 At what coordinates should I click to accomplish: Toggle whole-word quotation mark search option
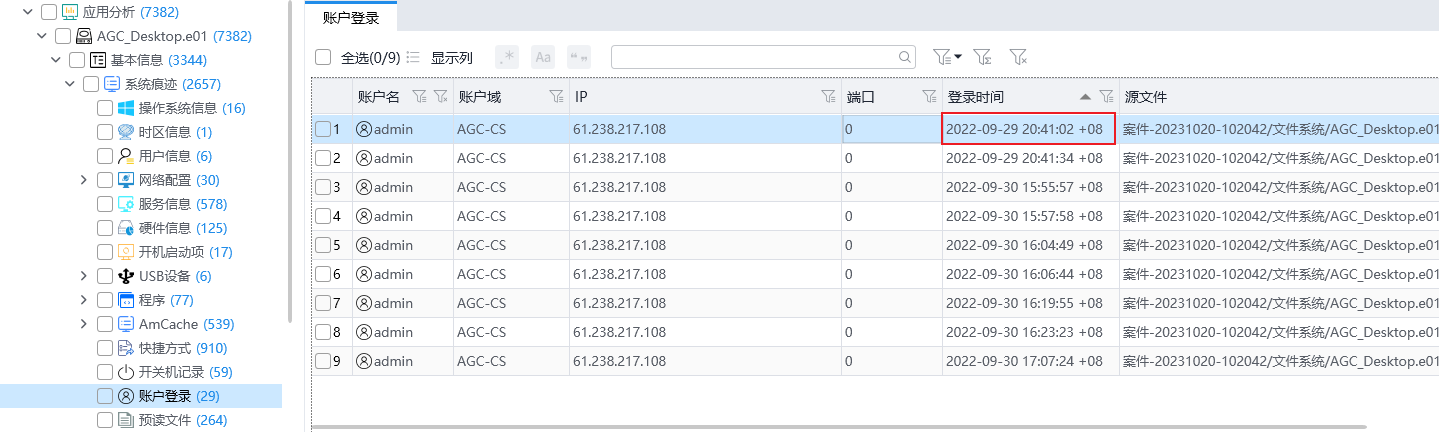click(x=579, y=58)
